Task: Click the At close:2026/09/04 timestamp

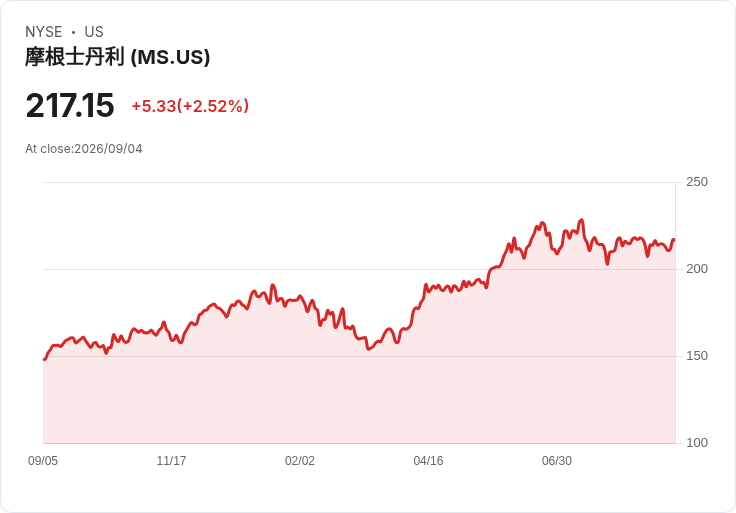Action: tap(84, 149)
